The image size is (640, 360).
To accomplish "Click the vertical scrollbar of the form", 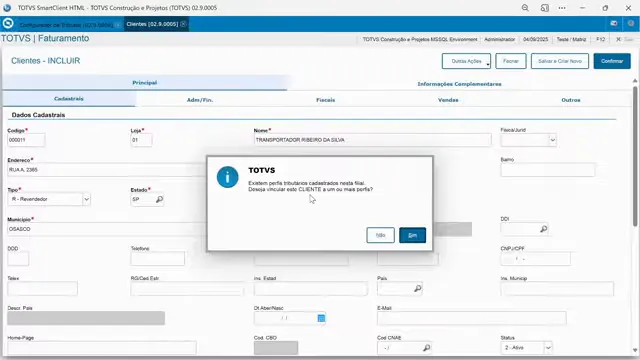I will pyautogui.click(x=635, y=156).
